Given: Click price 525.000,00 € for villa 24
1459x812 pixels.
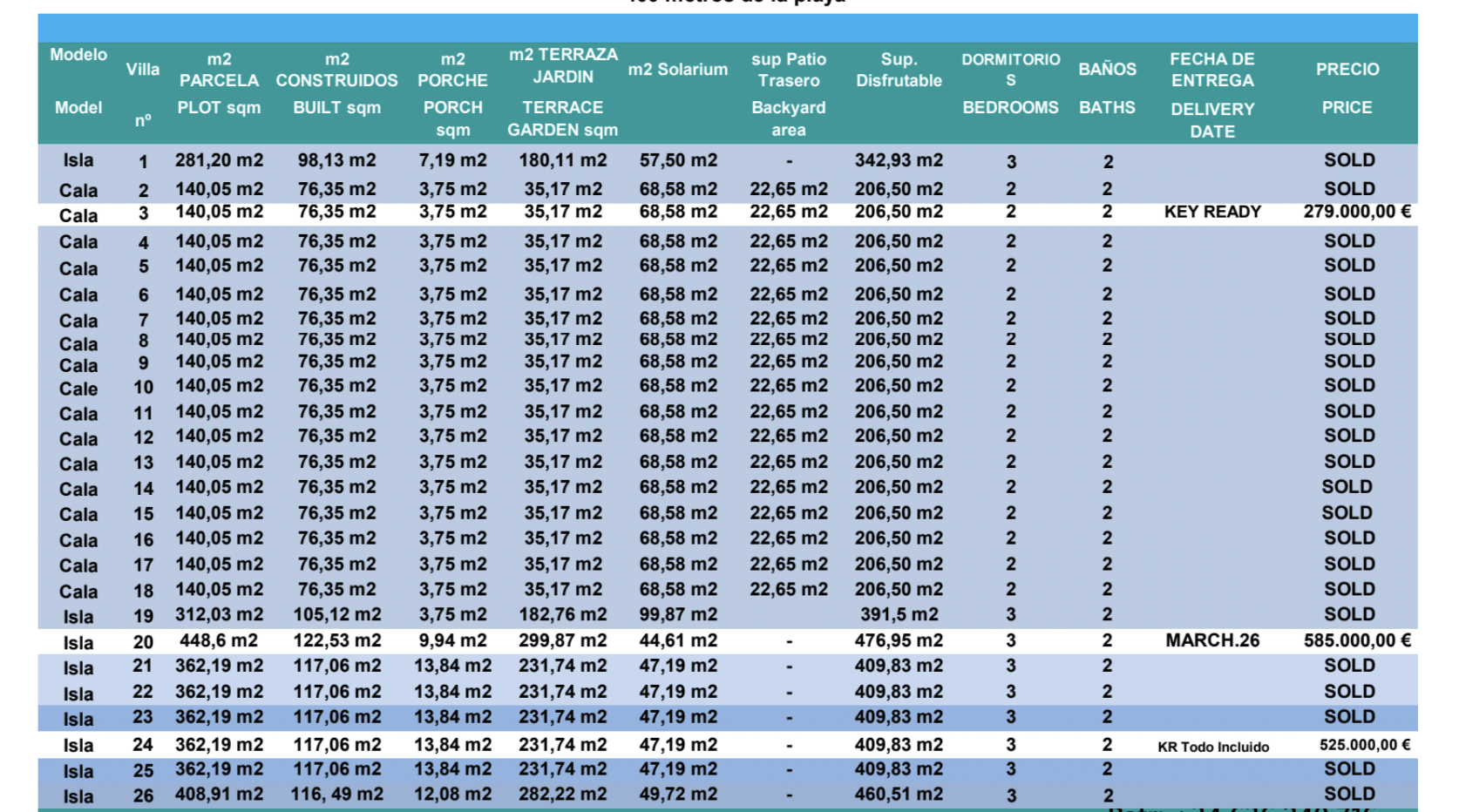Looking at the screenshot, I should pos(1364,745).
